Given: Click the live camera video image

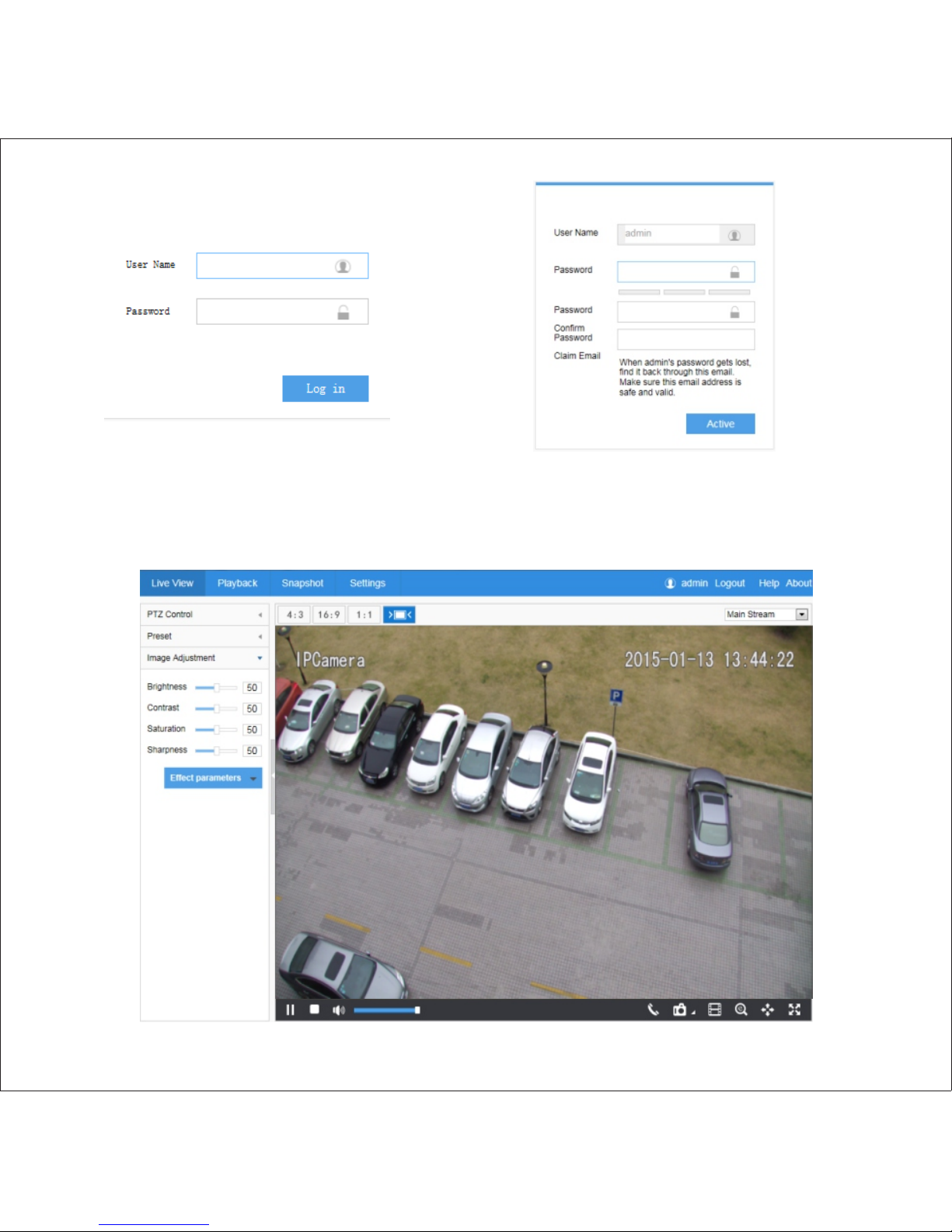Looking at the screenshot, I should (x=544, y=812).
